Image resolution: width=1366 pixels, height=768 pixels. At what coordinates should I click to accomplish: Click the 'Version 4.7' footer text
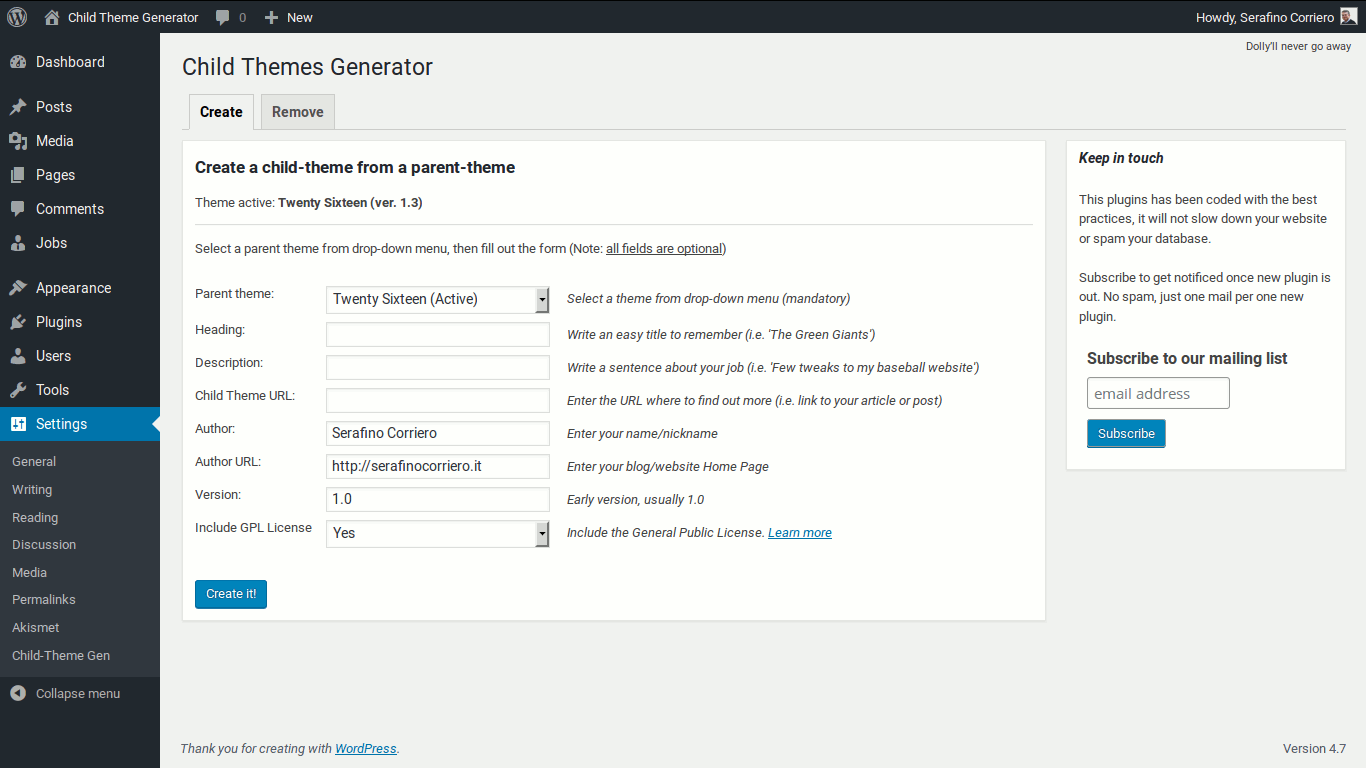coord(1315,749)
